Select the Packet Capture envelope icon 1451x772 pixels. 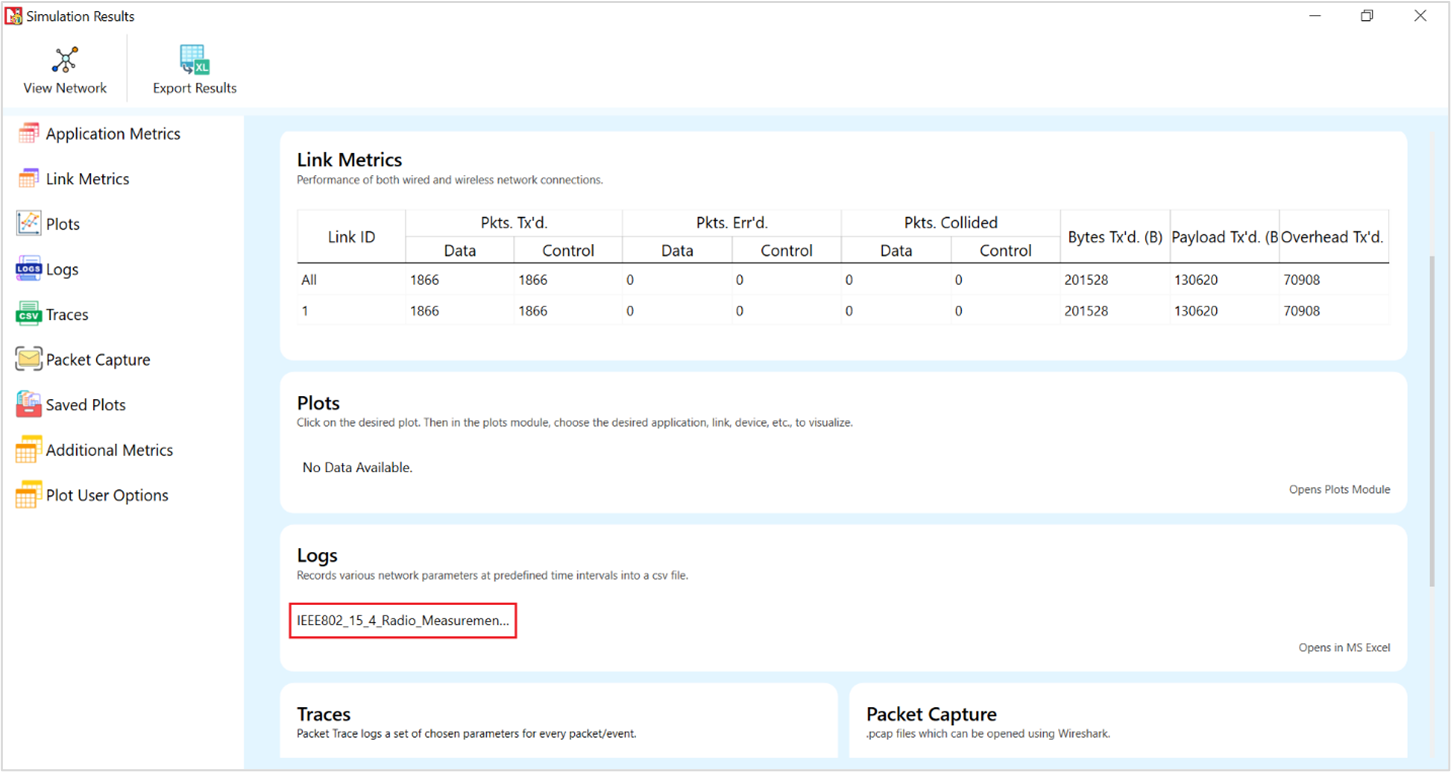pos(29,360)
